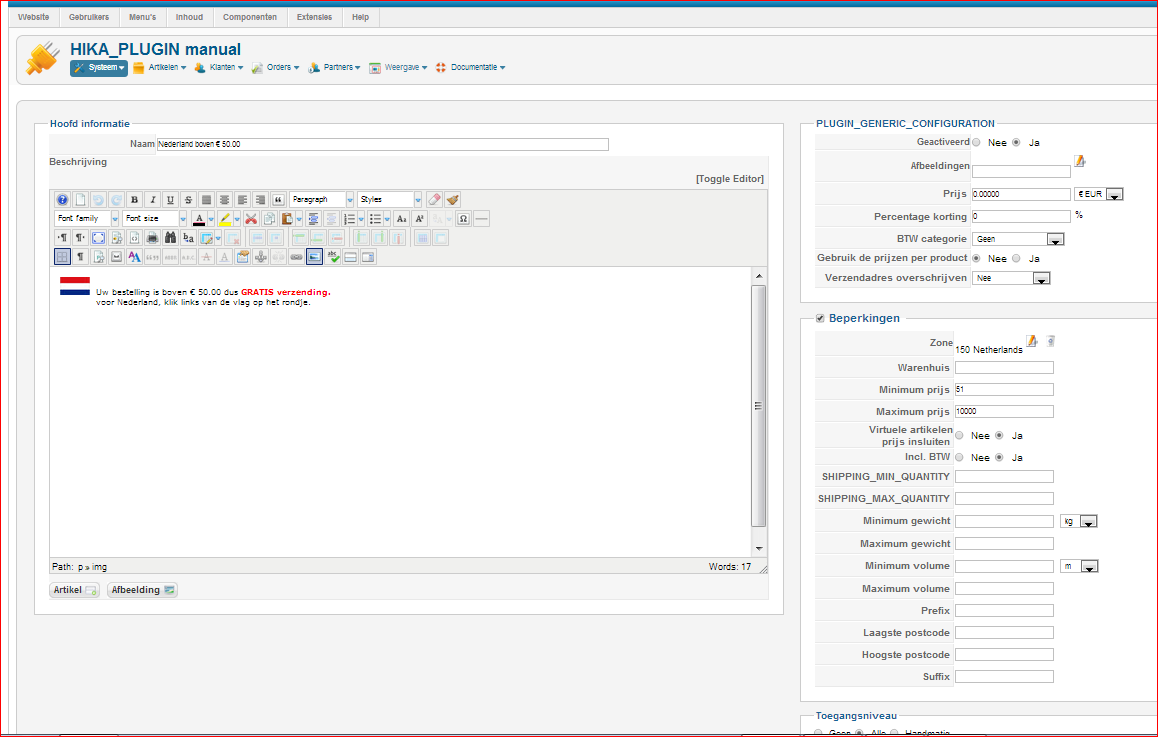Click the scissors cut icon

251,219
